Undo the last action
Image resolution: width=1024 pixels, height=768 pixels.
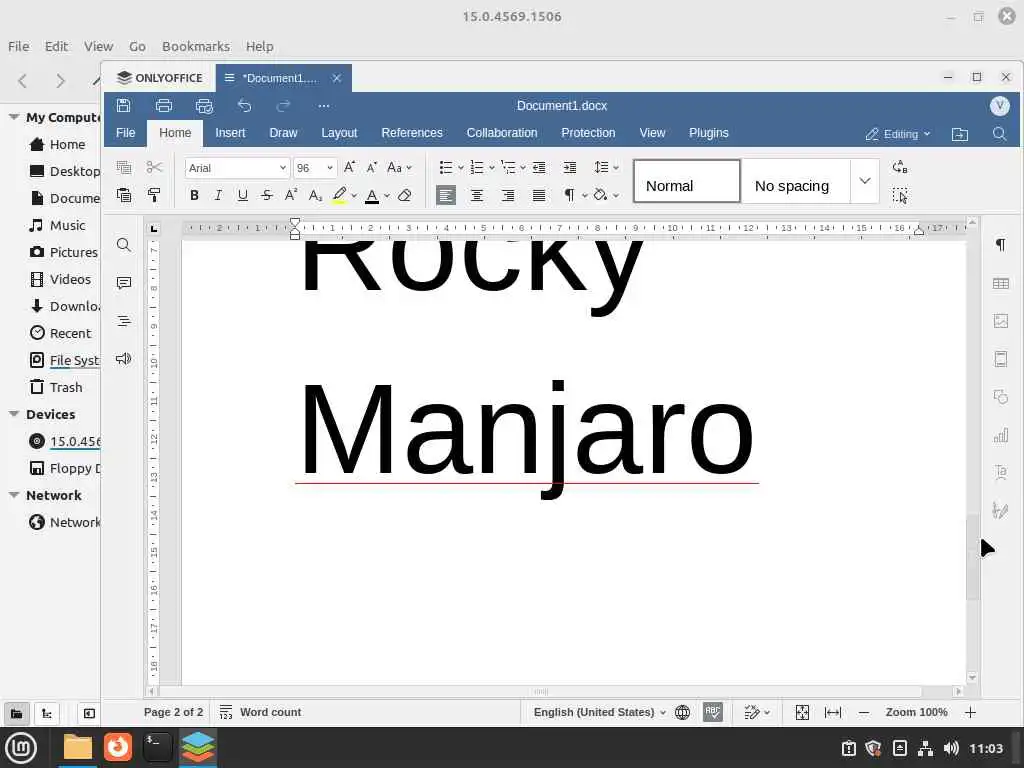click(244, 106)
